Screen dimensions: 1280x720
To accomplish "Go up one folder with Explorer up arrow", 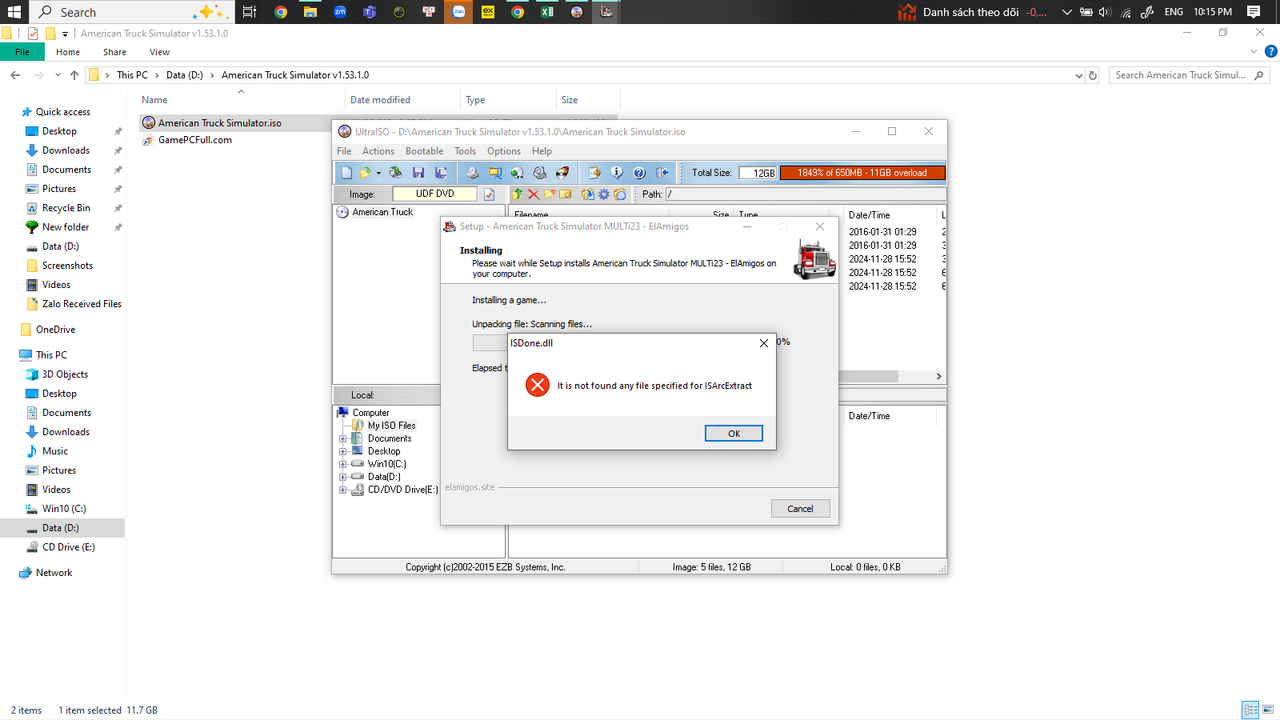I will coord(74,75).
